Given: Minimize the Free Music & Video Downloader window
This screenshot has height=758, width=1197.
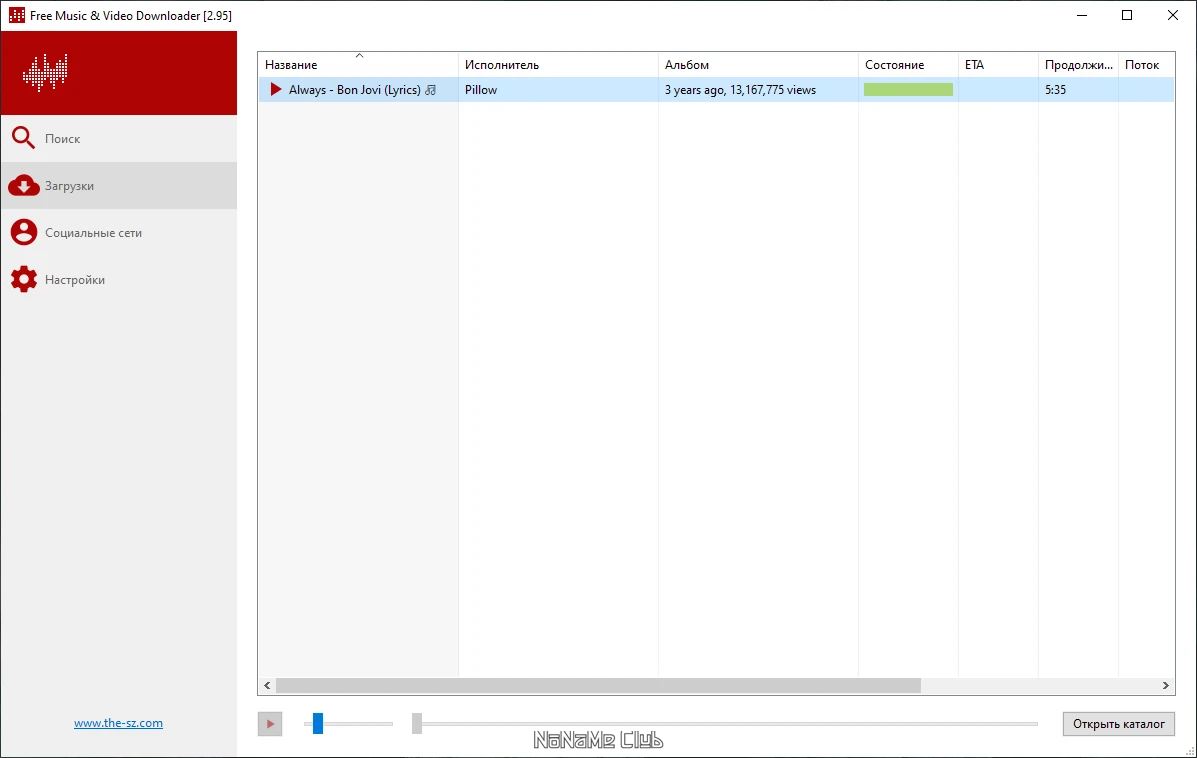Looking at the screenshot, I should point(1082,15).
